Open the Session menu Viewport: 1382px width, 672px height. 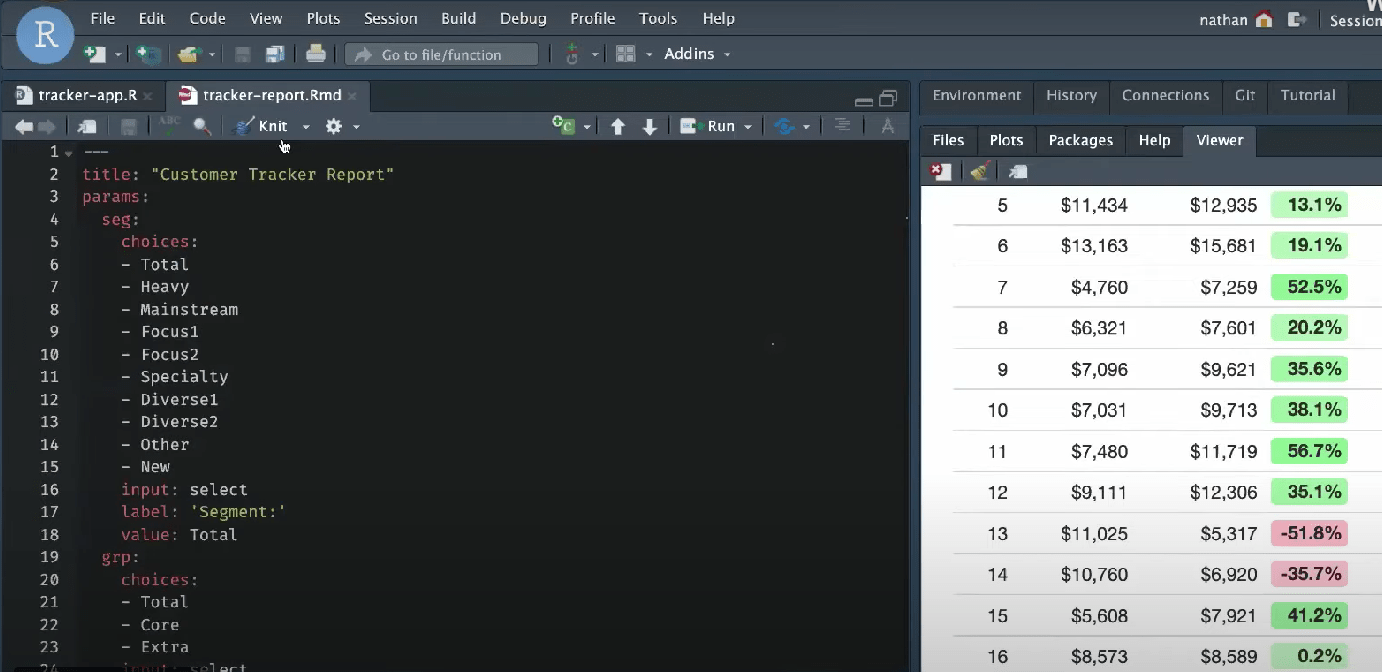pyautogui.click(x=391, y=19)
